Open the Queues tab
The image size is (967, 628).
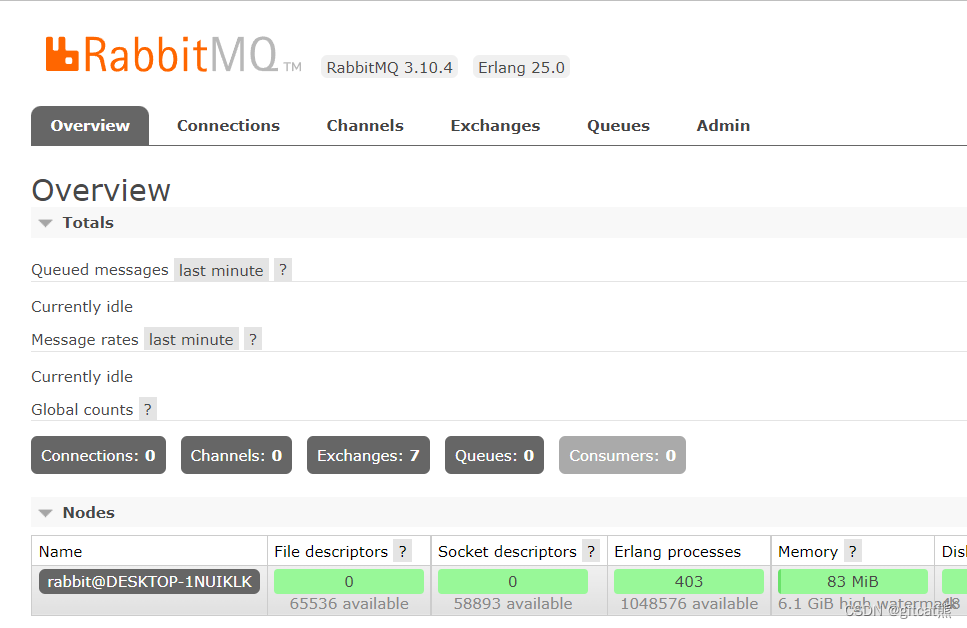(x=618, y=125)
